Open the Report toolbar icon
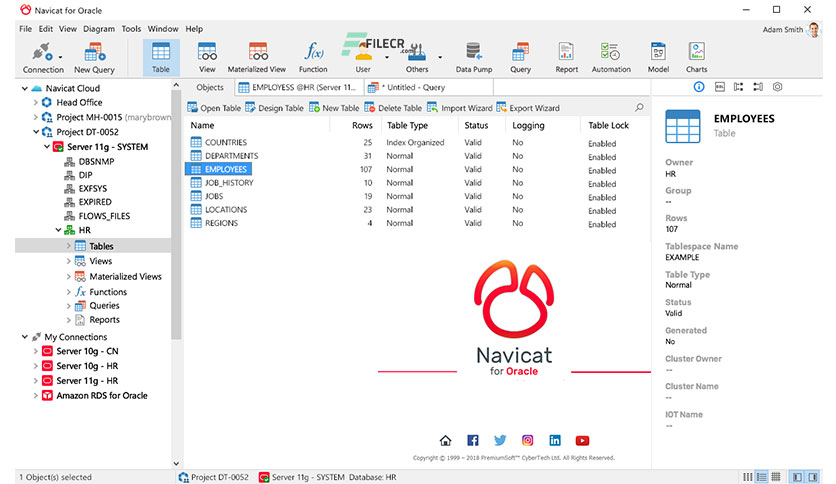The width and height of the screenshot is (836, 484). click(x=566, y=58)
